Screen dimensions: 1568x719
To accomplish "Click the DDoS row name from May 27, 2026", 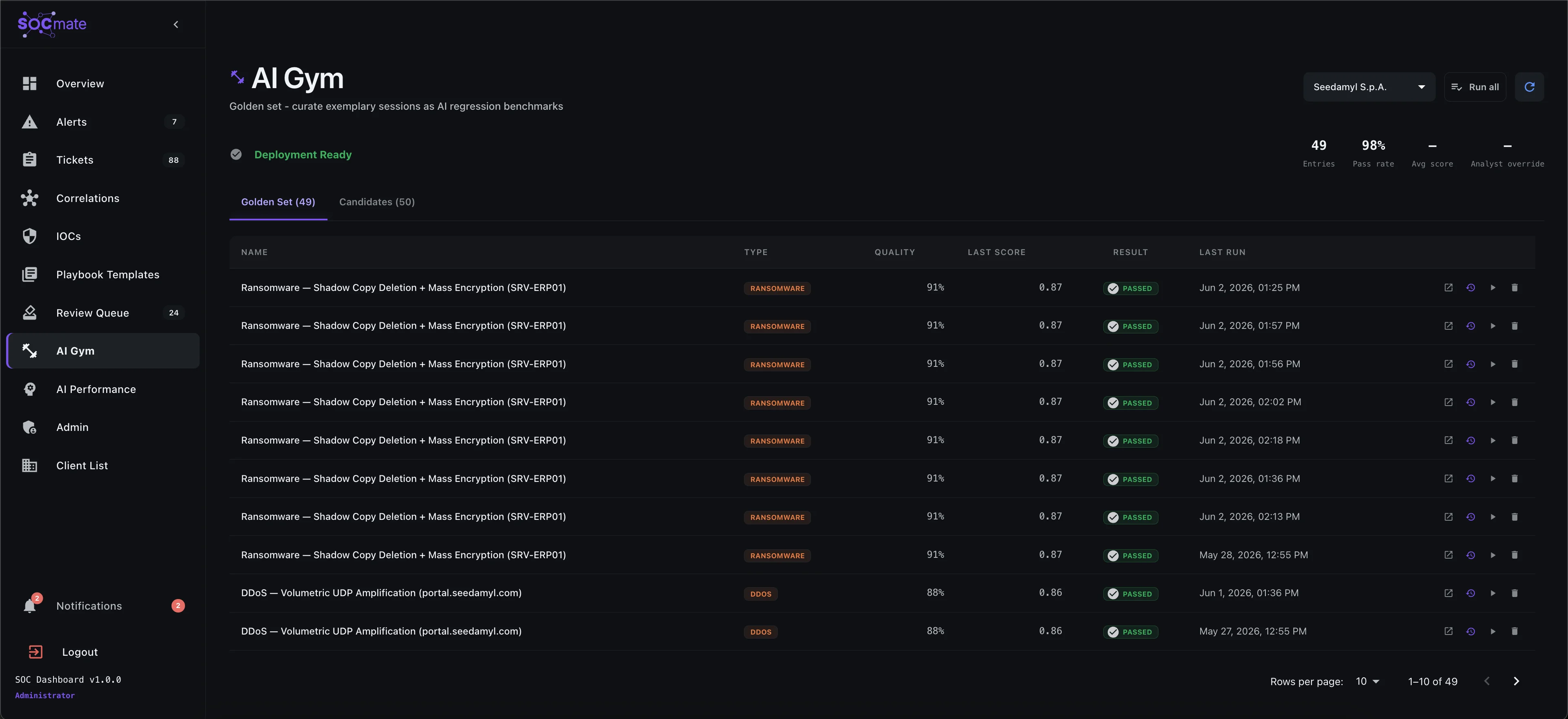I will [x=381, y=631].
